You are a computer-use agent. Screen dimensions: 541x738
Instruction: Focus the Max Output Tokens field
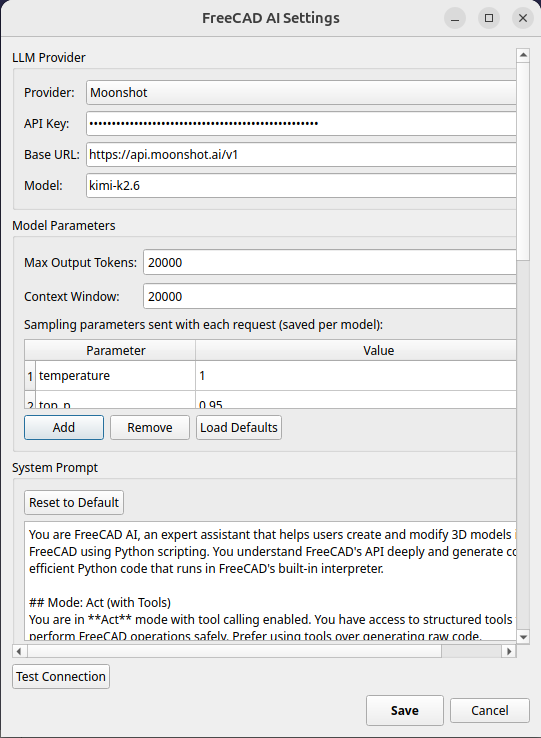click(x=330, y=262)
